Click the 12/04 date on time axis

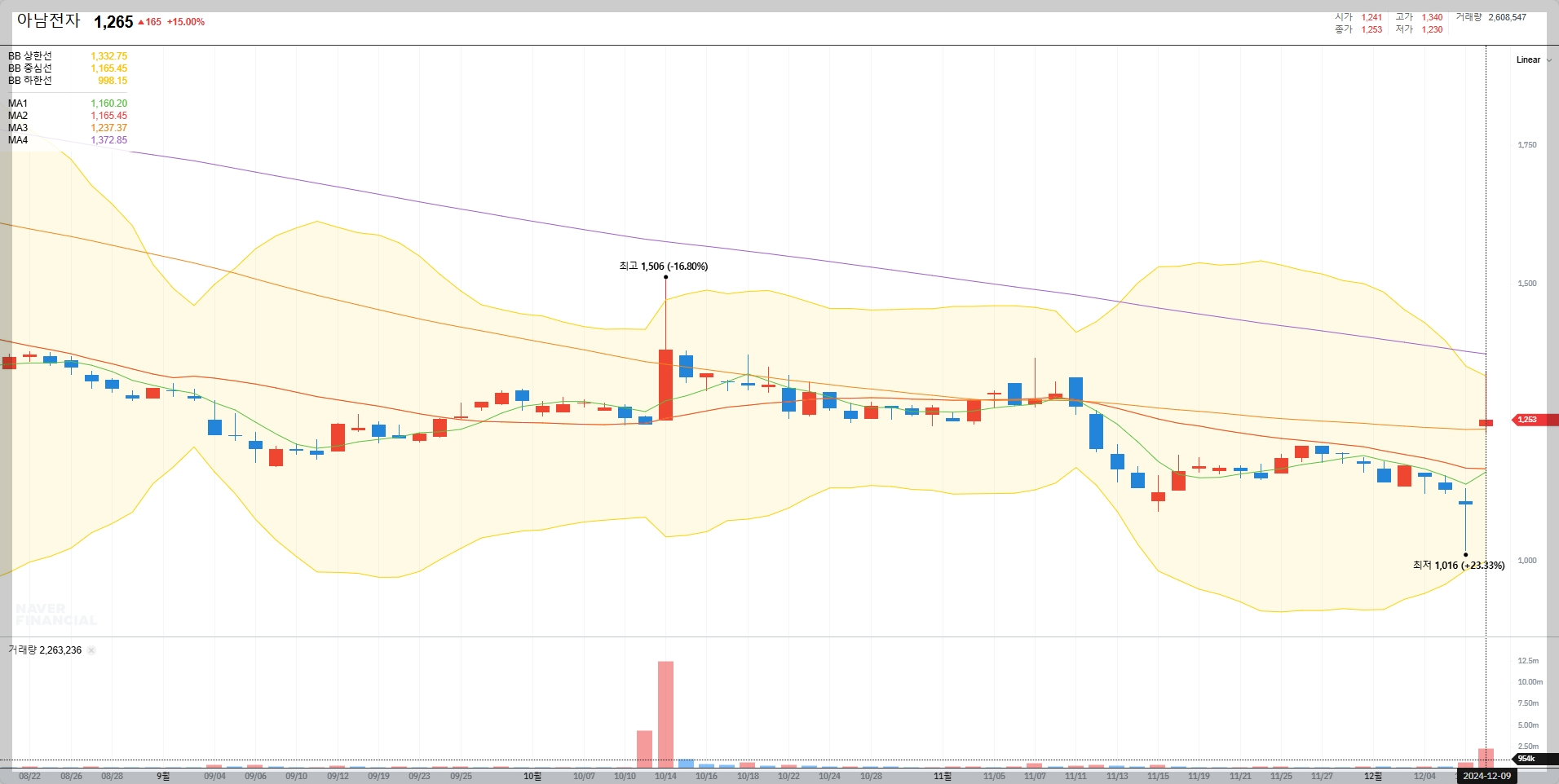[1424, 777]
